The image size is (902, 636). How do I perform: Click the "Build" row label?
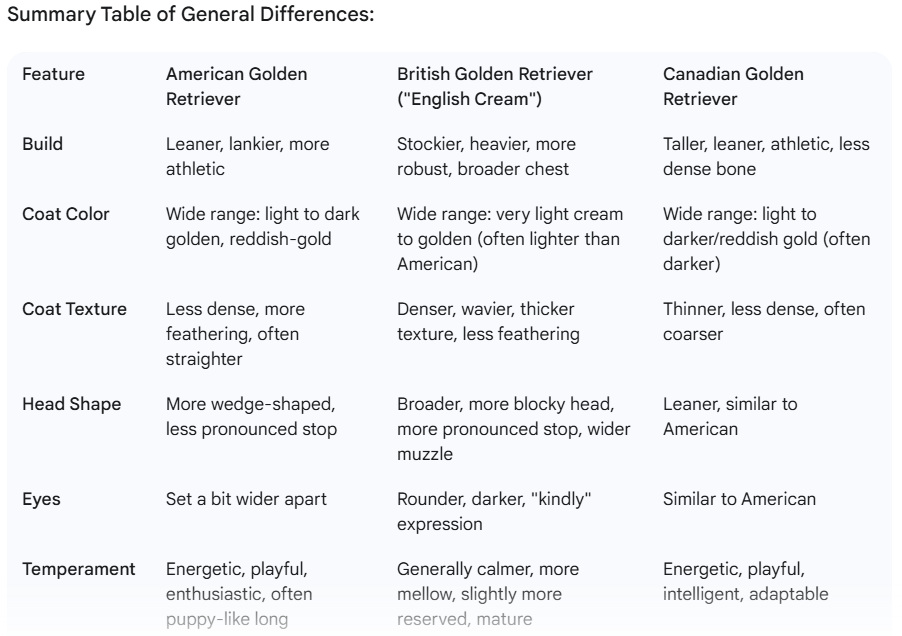pos(42,144)
